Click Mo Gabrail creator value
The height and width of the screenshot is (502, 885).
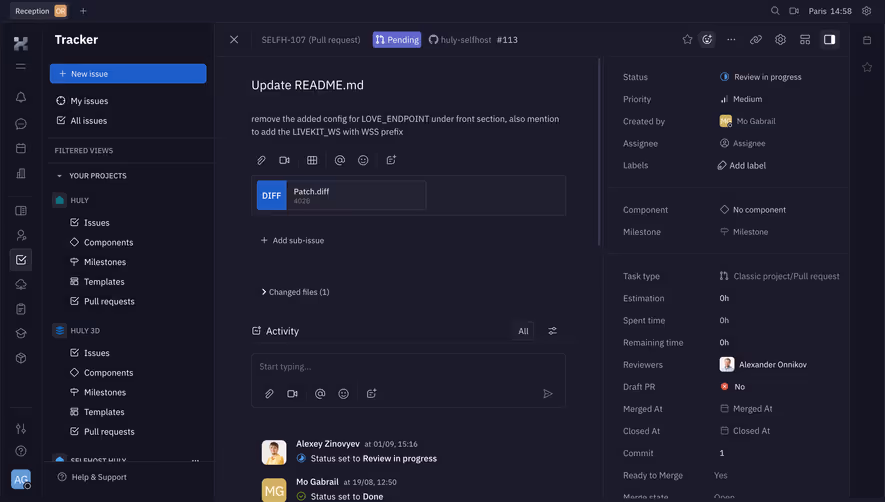click(747, 121)
